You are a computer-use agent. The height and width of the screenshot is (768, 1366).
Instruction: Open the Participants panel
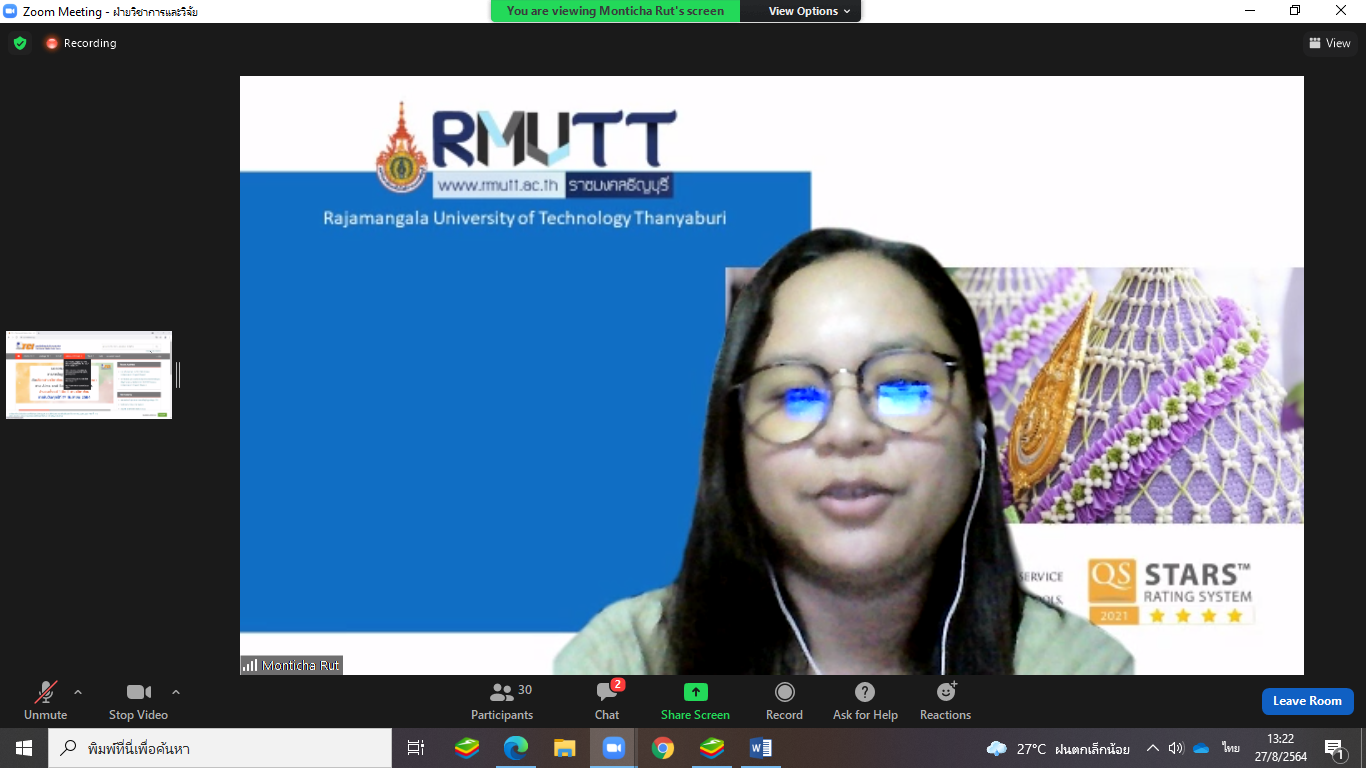(502, 700)
